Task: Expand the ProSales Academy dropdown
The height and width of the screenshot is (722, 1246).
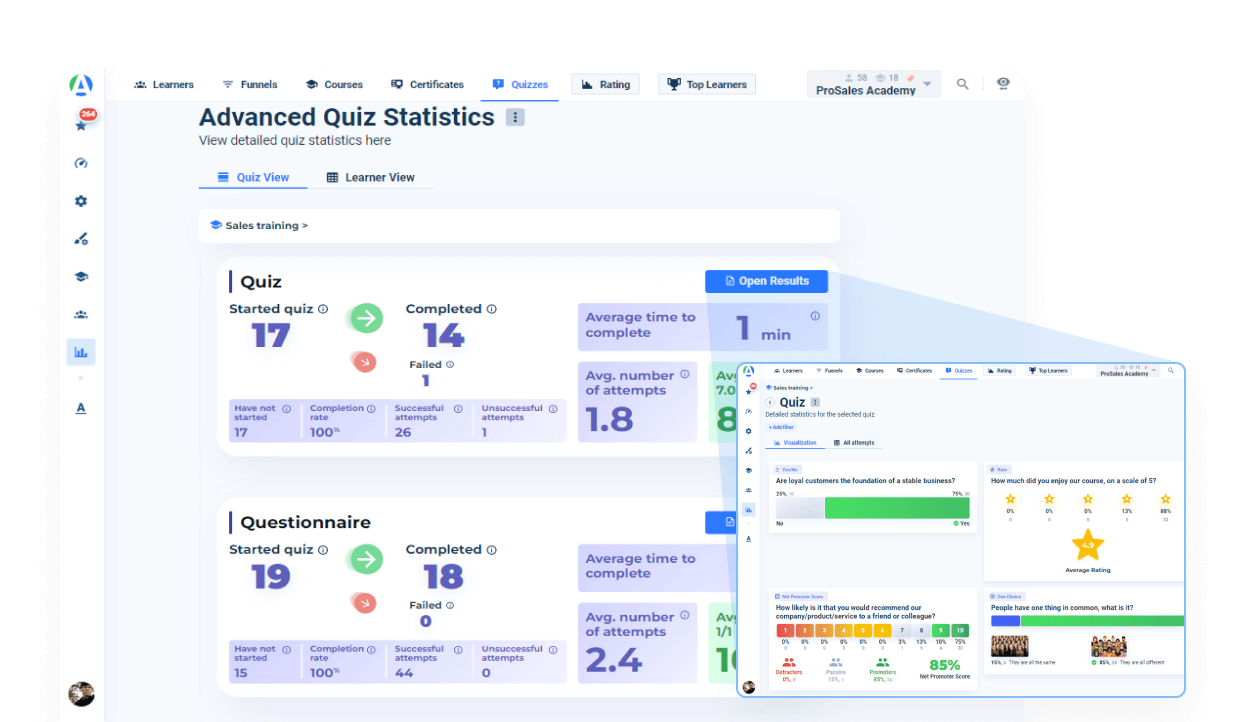Action: [928, 84]
